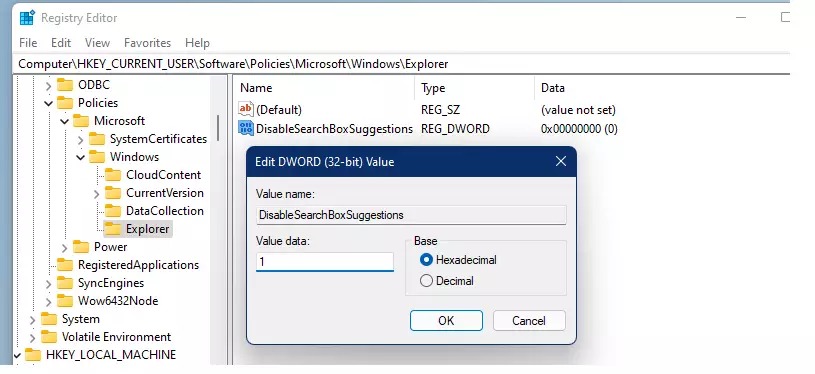The width and height of the screenshot is (815, 374).
Task: Click the SystemCertificates folder icon
Action: pos(97,139)
